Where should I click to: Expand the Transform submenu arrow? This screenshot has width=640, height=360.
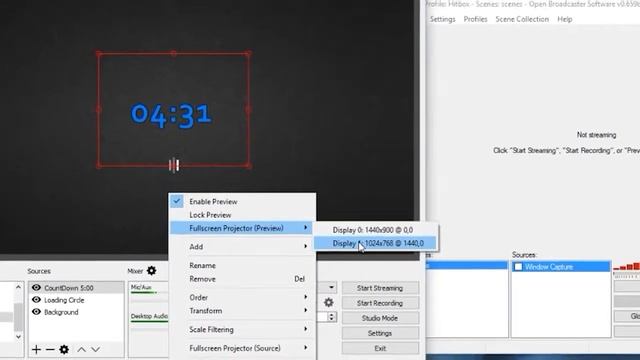305,310
